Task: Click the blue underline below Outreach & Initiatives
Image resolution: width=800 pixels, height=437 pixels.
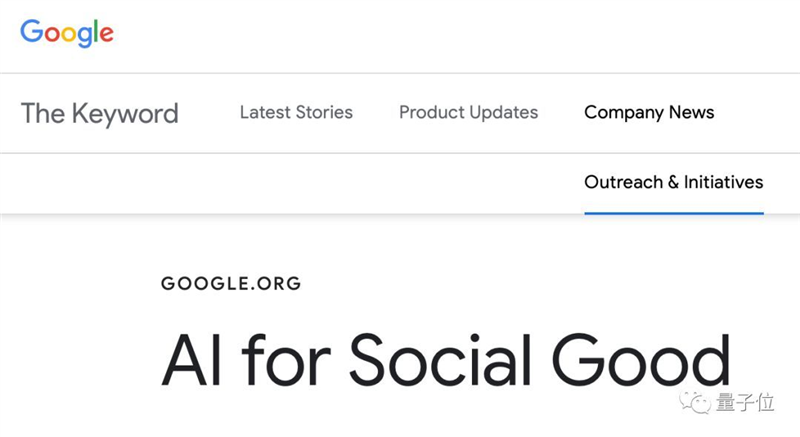Action: (x=673, y=212)
